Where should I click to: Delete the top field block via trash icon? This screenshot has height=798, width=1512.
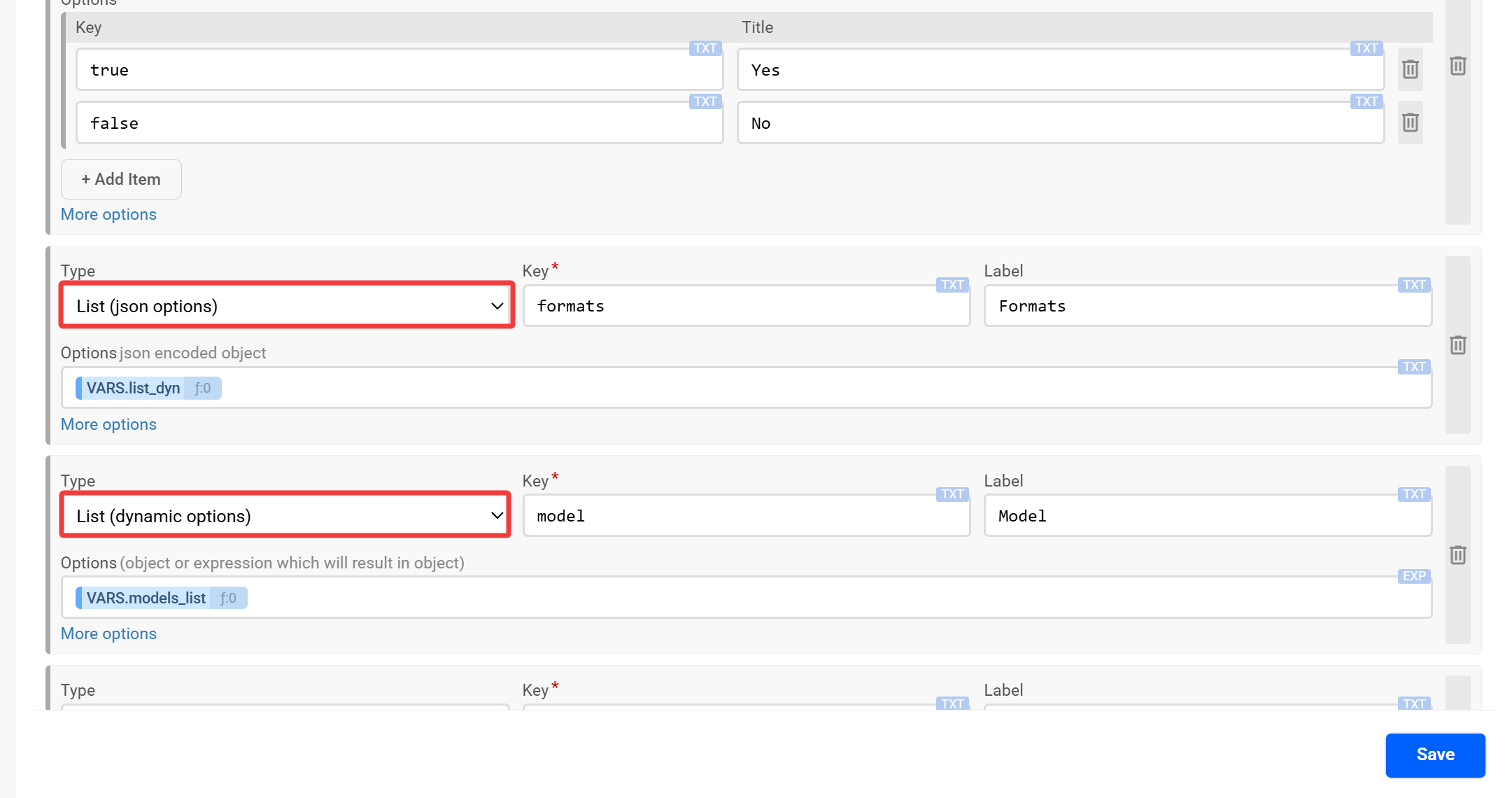point(1457,66)
